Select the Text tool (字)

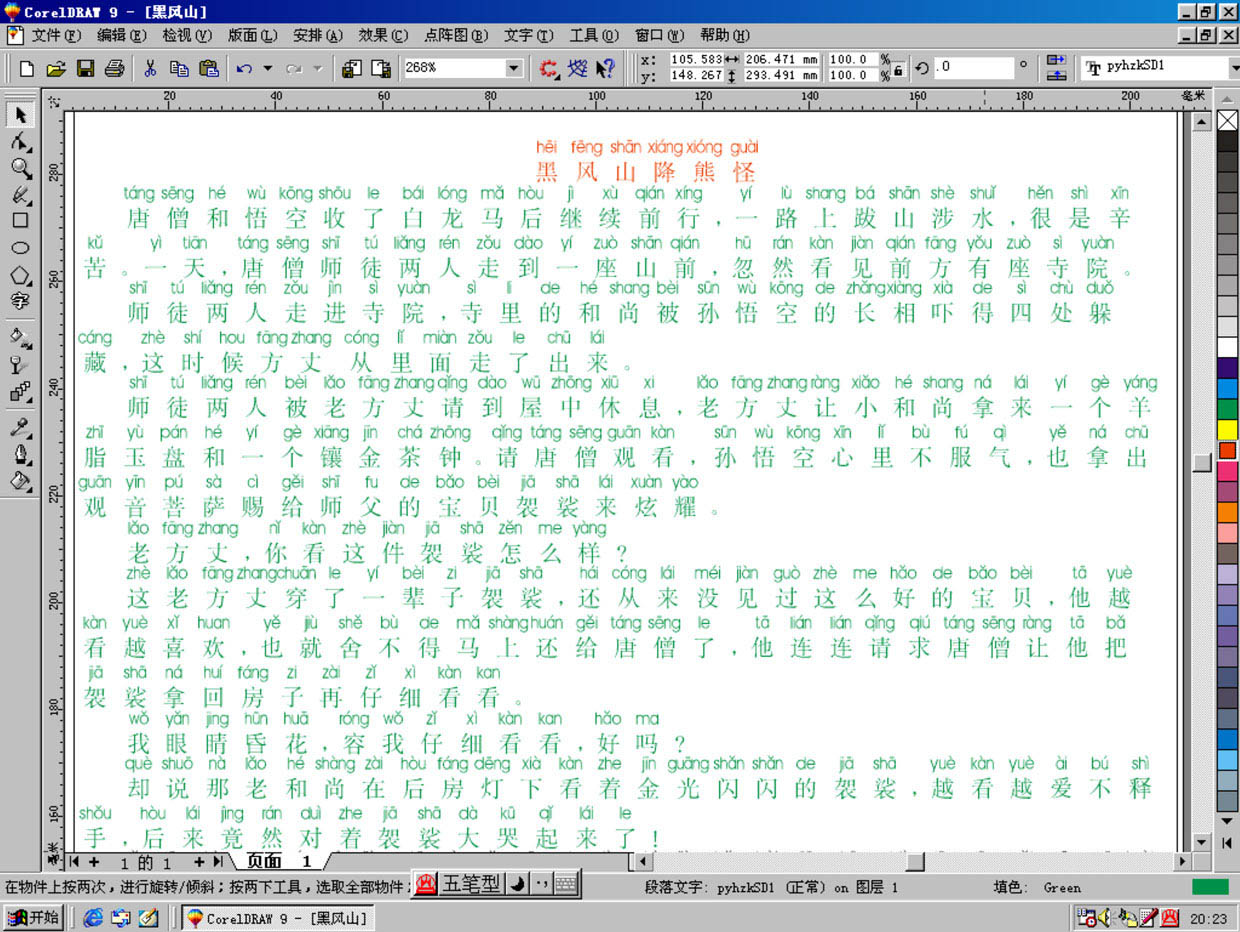(20, 300)
